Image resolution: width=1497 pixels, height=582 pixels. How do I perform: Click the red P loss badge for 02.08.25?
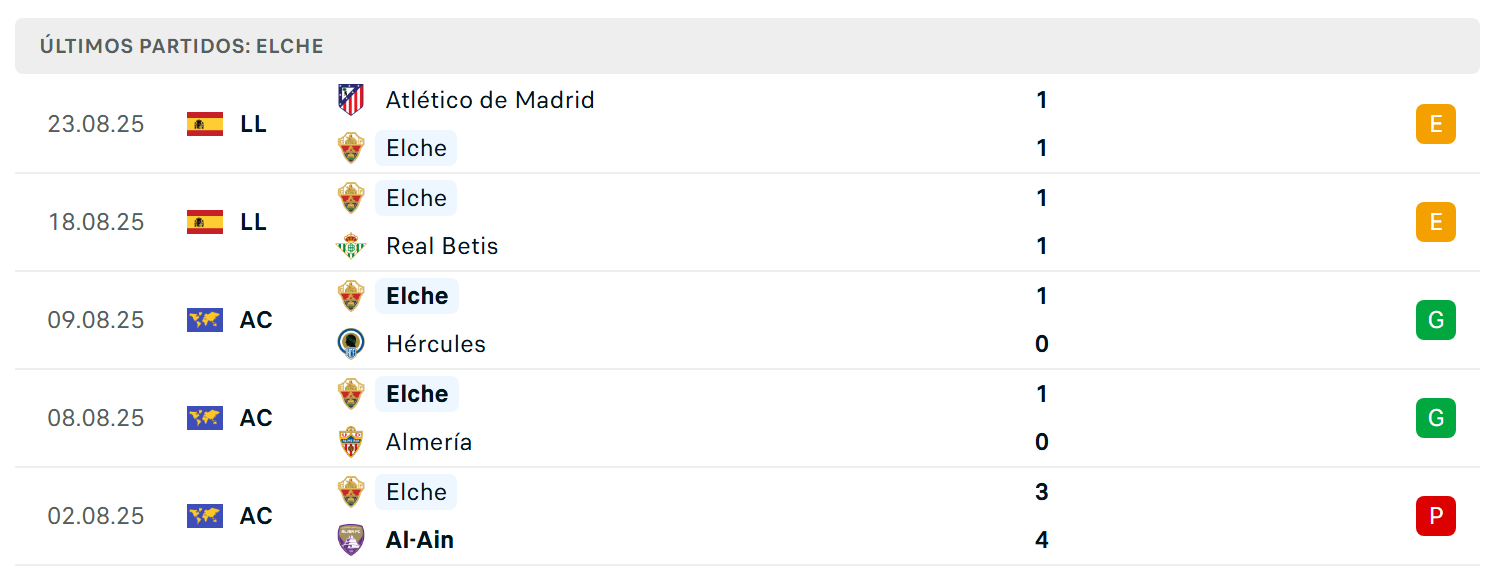coord(1436,516)
